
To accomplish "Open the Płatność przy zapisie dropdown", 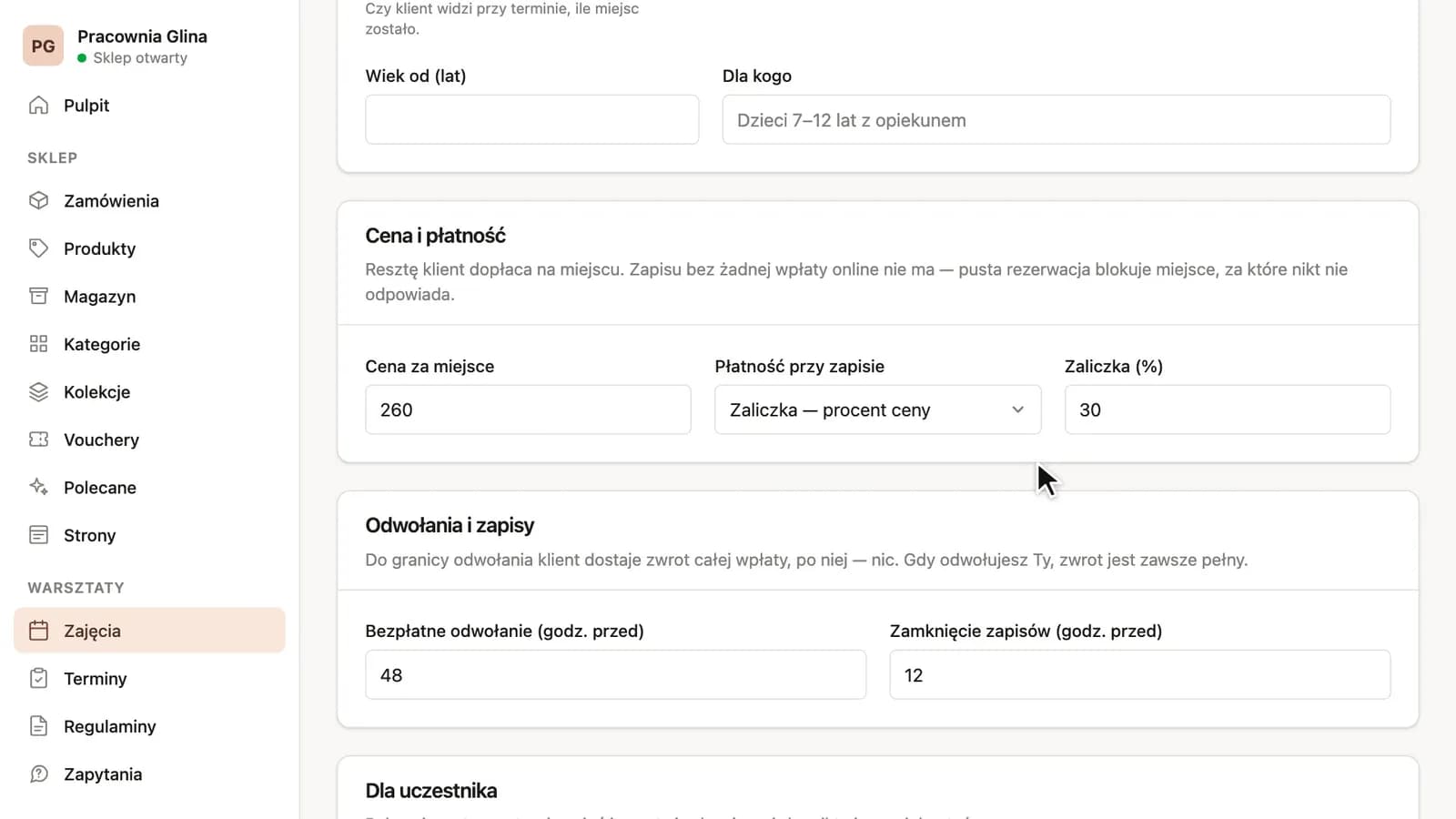I will [x=877, y=409].
